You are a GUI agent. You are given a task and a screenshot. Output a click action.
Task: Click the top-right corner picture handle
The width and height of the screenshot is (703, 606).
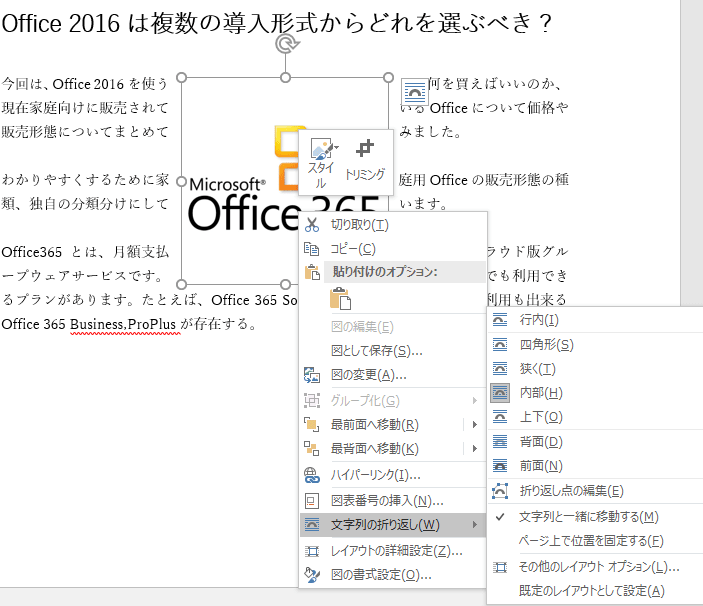pos(389,78)
